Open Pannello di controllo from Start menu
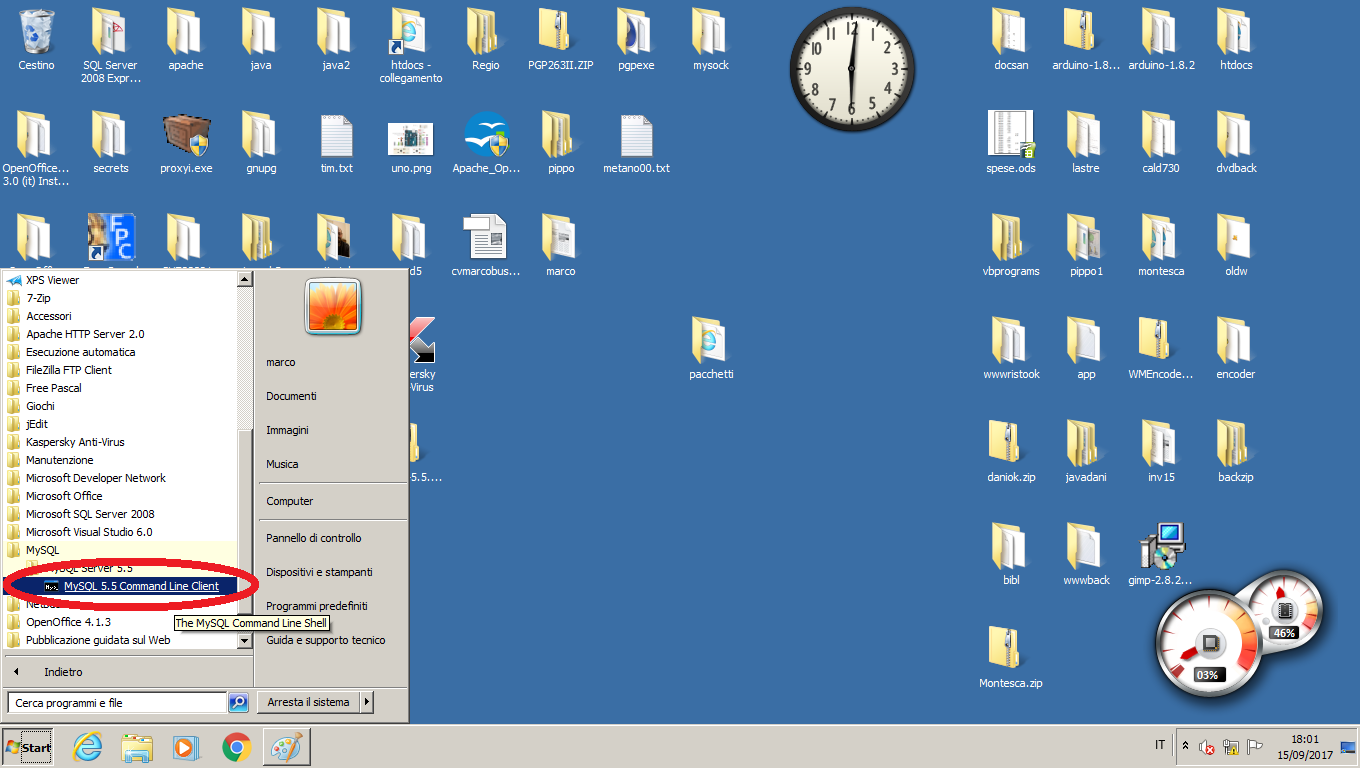This screenshot has width=1360, height=768. pos(313,538)
